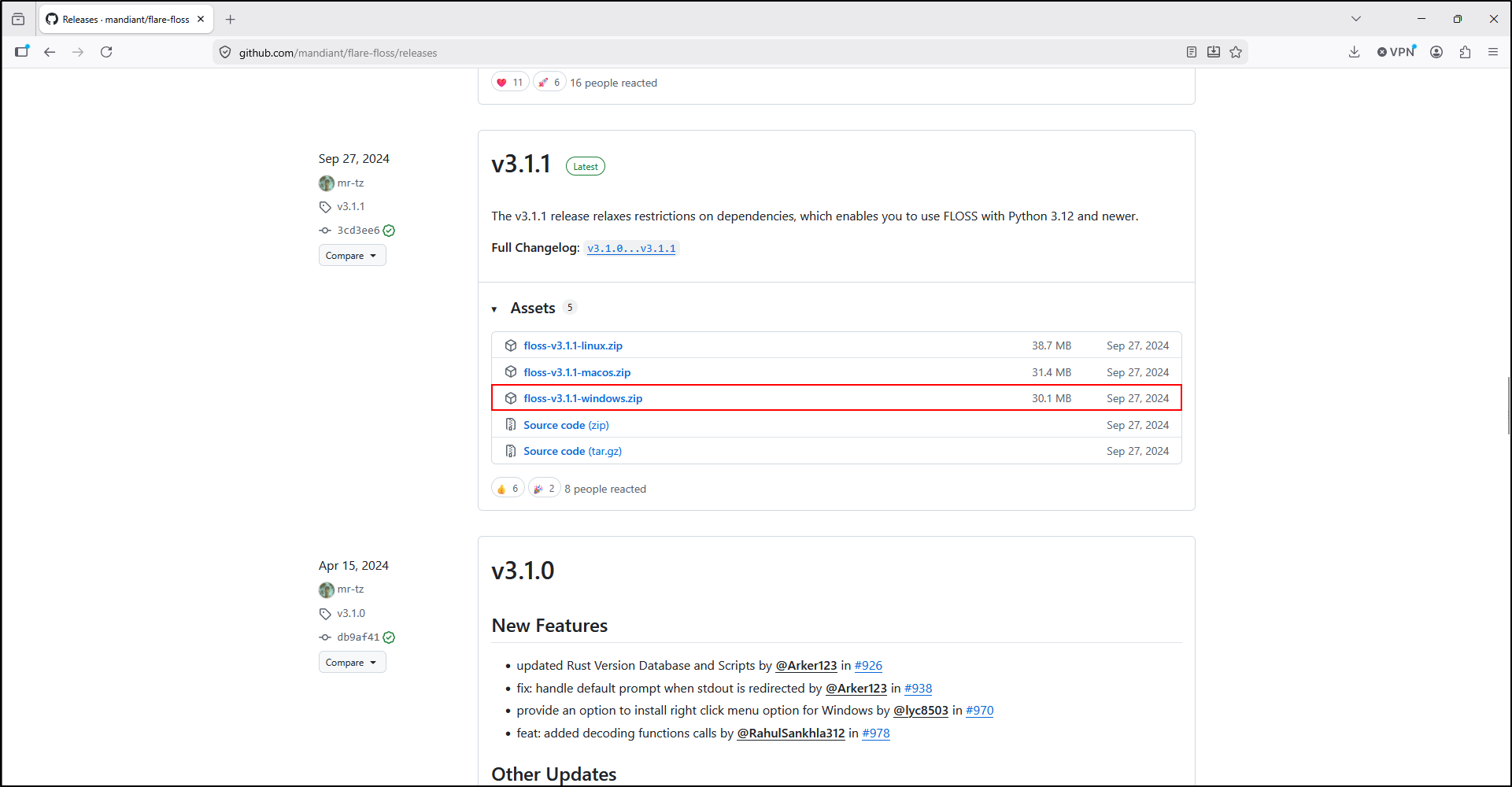Click the browser back arrow
This screenshot has height=787, width=1512.
pos(50,52)
